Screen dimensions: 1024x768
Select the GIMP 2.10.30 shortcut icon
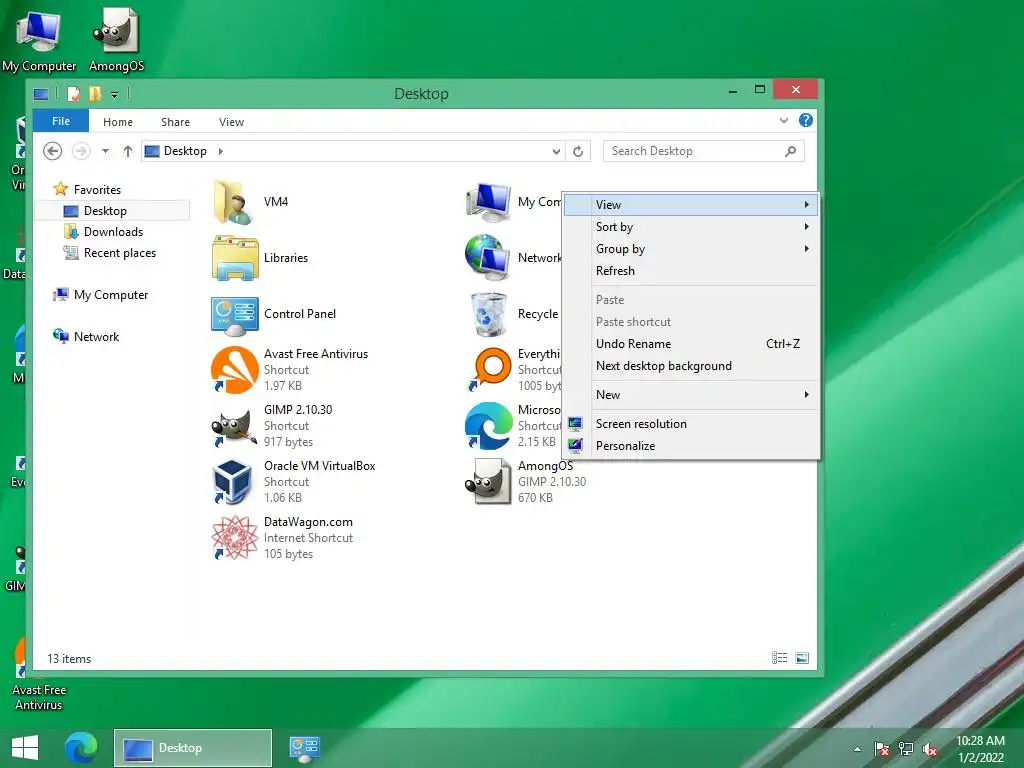(234, 426)
